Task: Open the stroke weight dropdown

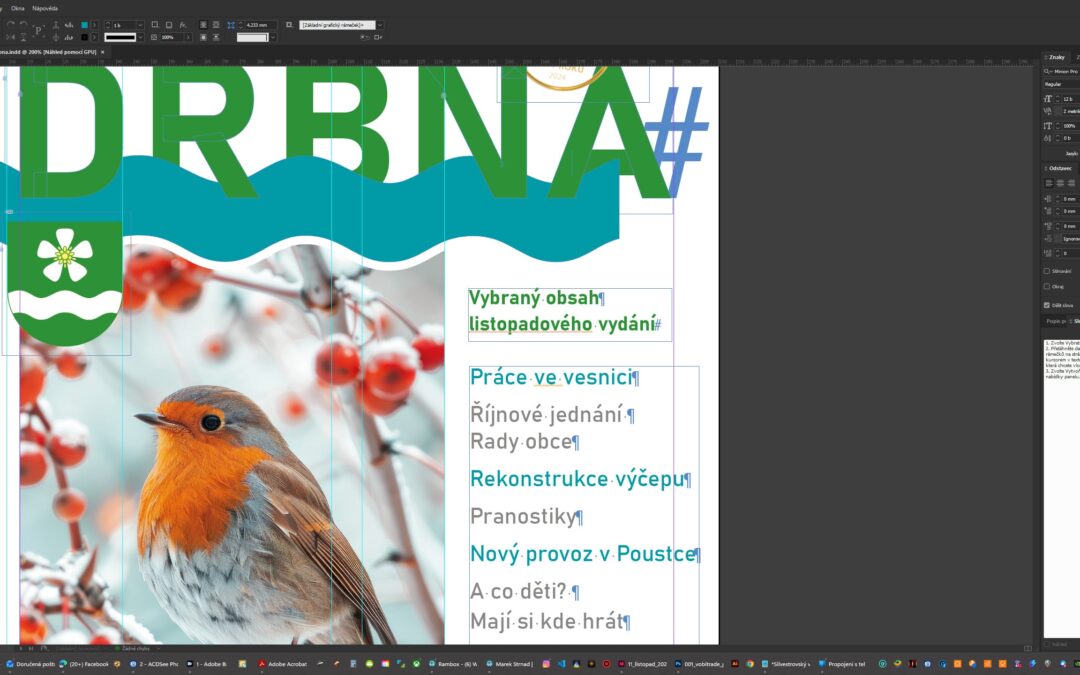Action: point(140,24)
